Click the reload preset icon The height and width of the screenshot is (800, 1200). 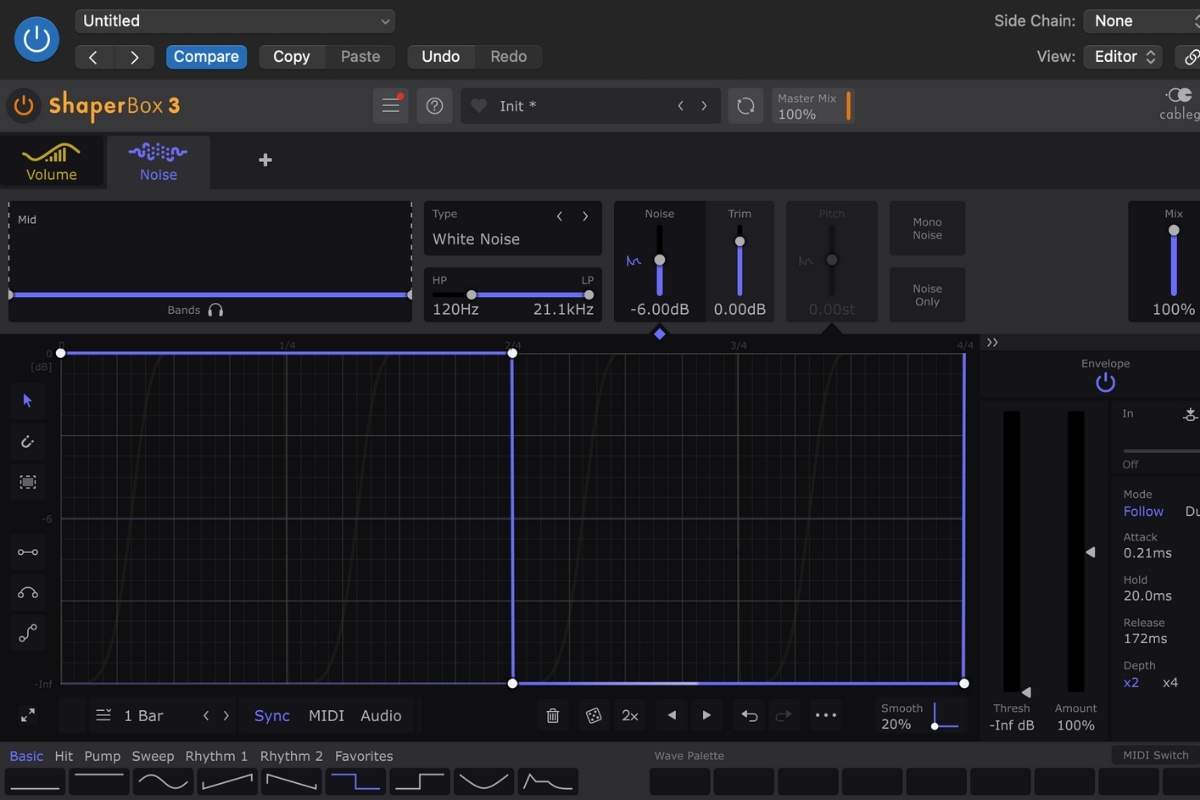tap(745, 106)
